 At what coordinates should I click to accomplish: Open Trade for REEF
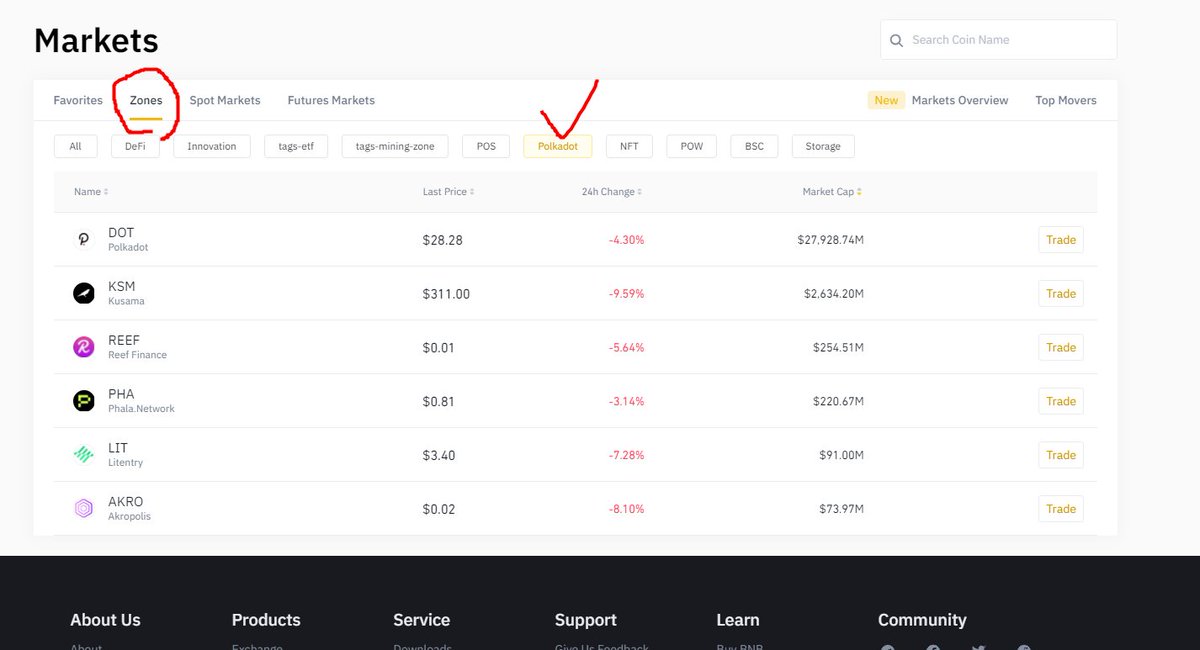1061,348
